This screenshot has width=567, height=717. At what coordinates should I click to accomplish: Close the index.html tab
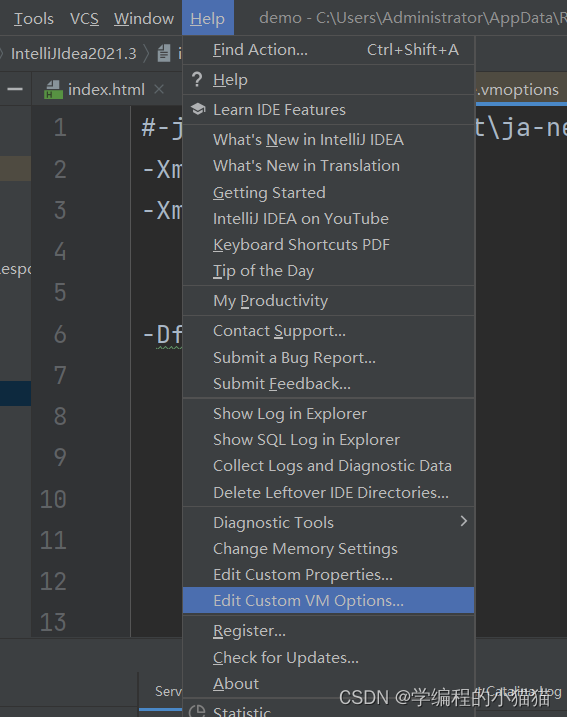[x=159, y=89]
